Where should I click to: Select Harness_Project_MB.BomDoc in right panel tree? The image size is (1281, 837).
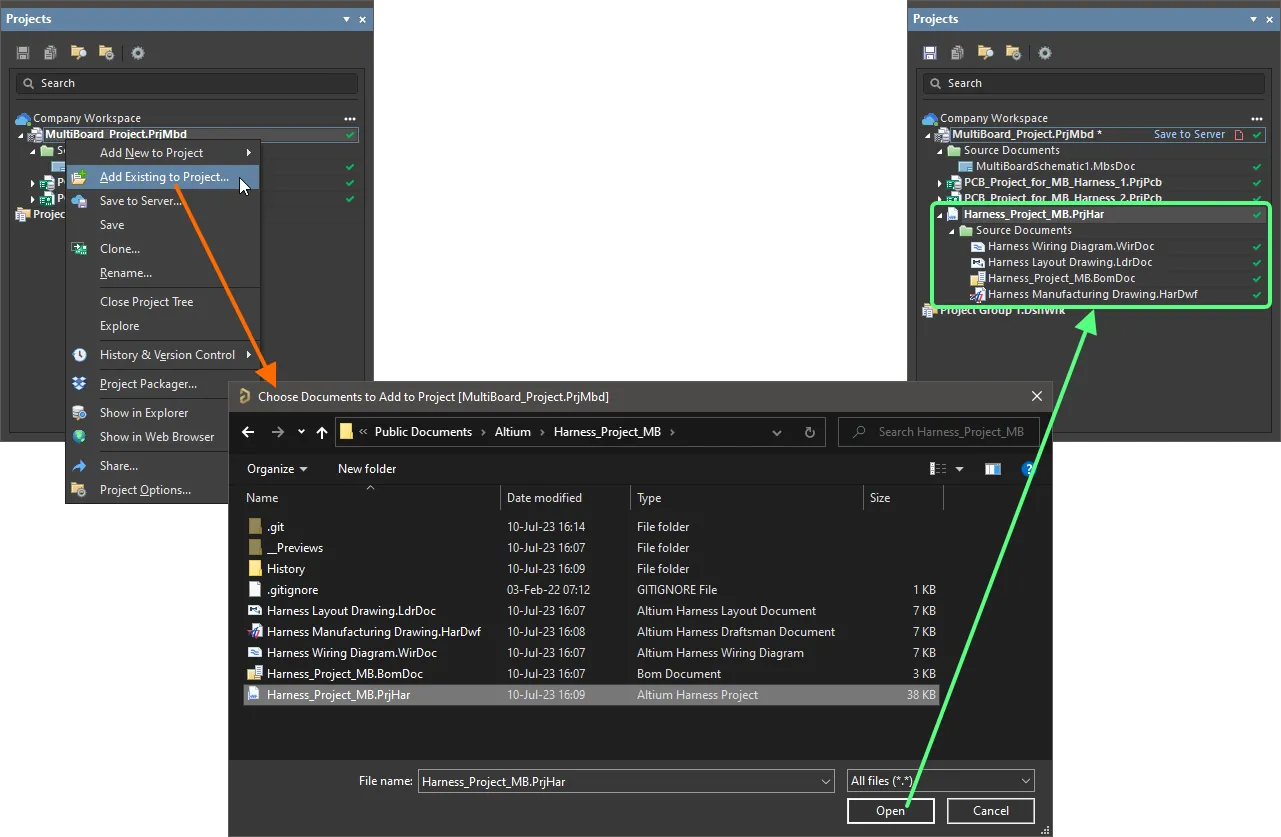click(1062, 278)
